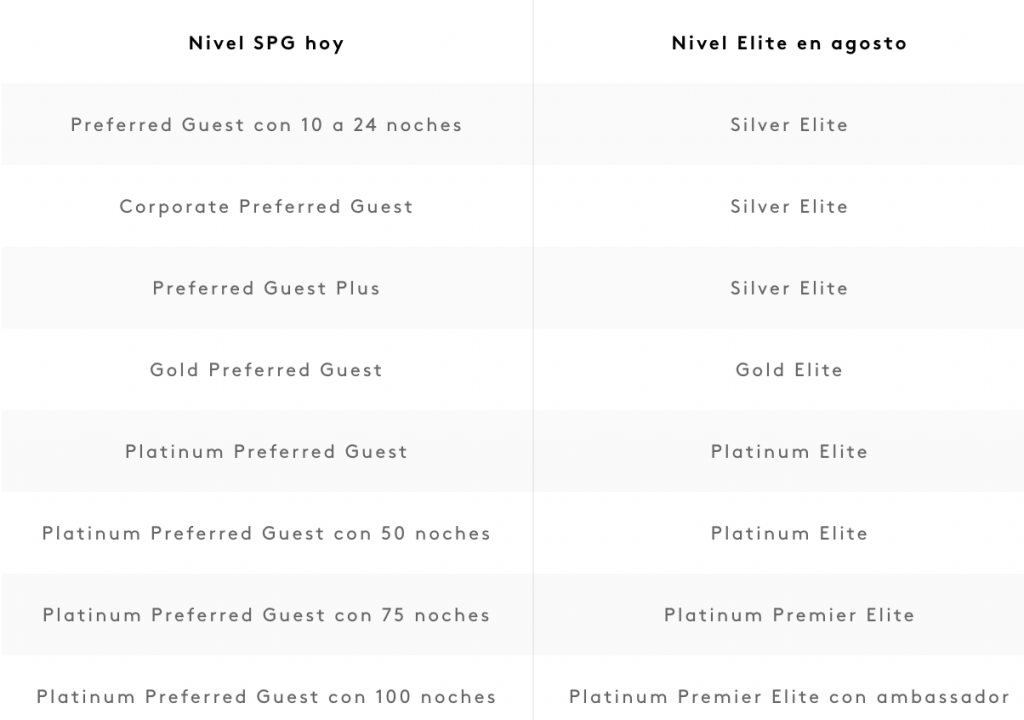
Task: Select 'Platinum Preferred Guest con 100 noches'
Action: click(x=266, y=696)
